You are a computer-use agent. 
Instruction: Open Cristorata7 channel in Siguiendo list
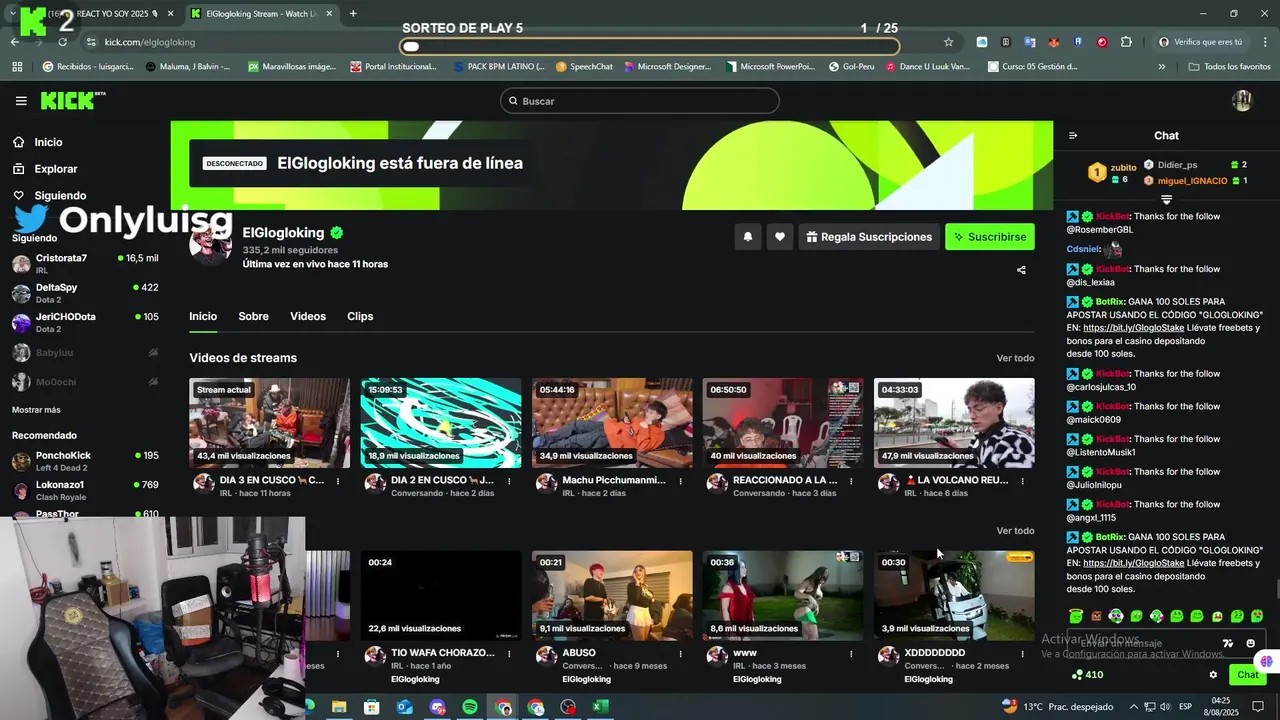(x=85, y=264)
